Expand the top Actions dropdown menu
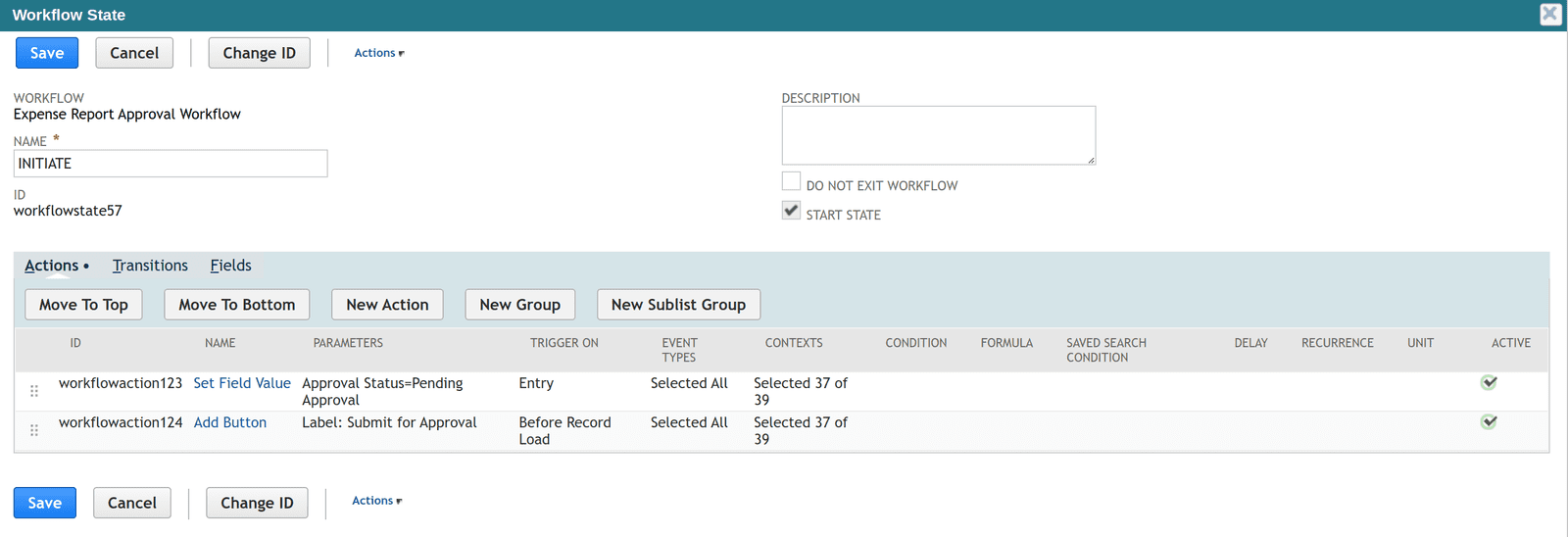The height and width of the screenshot is (537, 1568). [x=379, y=53]
